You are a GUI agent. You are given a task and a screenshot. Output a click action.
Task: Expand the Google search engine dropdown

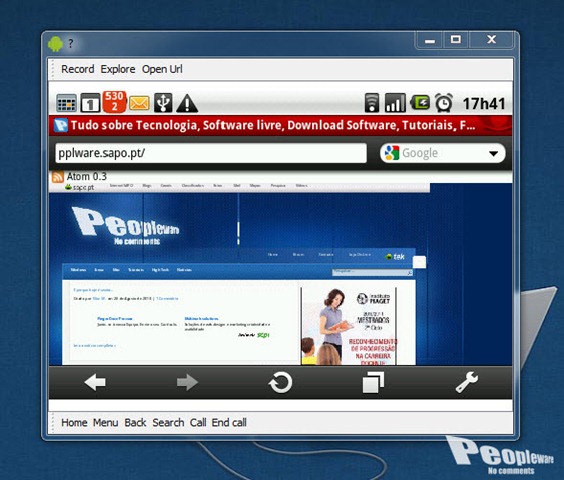tap(494, 154)
